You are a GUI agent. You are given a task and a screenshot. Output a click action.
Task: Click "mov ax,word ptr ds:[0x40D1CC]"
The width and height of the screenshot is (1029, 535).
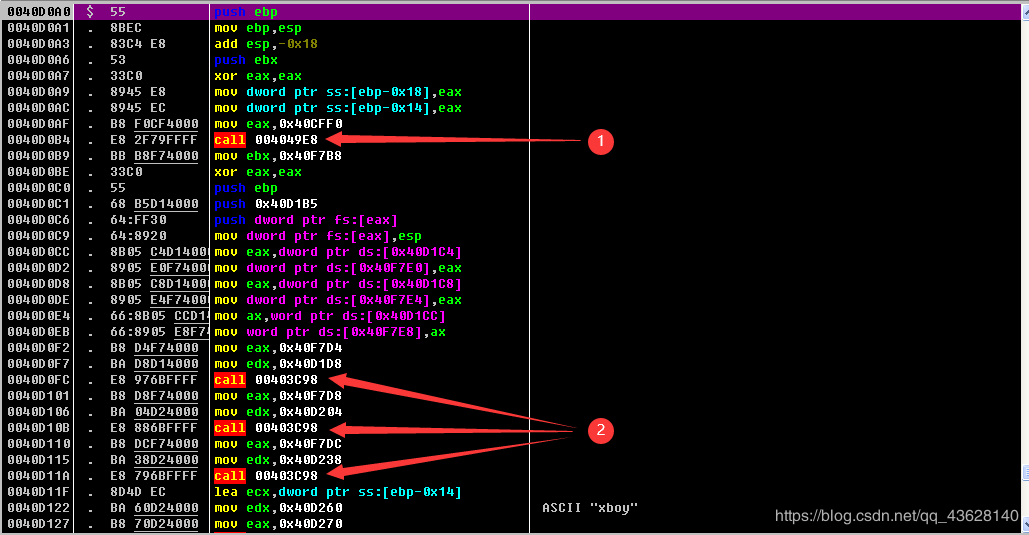click(330, 316)
